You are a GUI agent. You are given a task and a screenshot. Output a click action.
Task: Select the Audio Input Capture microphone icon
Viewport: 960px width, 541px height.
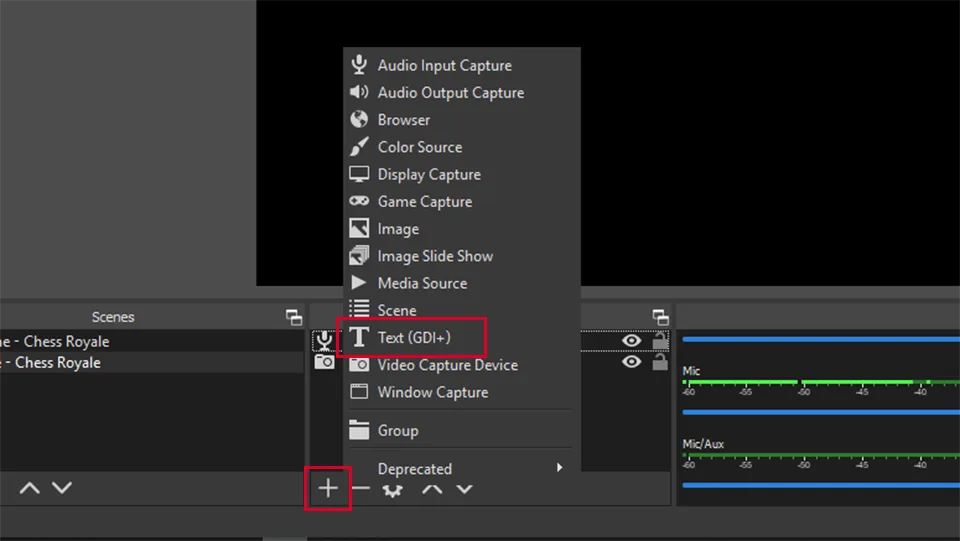pyautogui.click(x=359, y=64)
